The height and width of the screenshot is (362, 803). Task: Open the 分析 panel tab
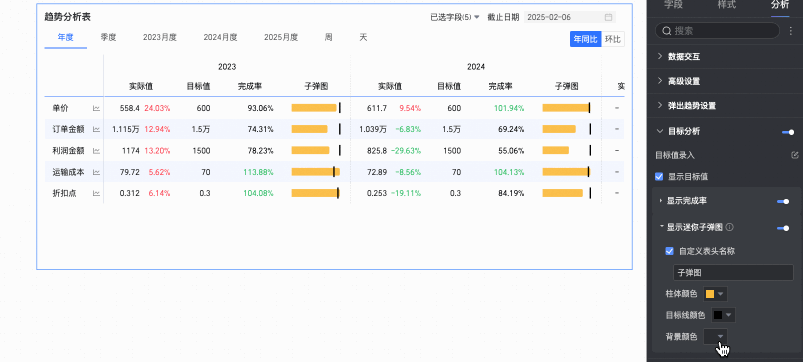point(780,6)
